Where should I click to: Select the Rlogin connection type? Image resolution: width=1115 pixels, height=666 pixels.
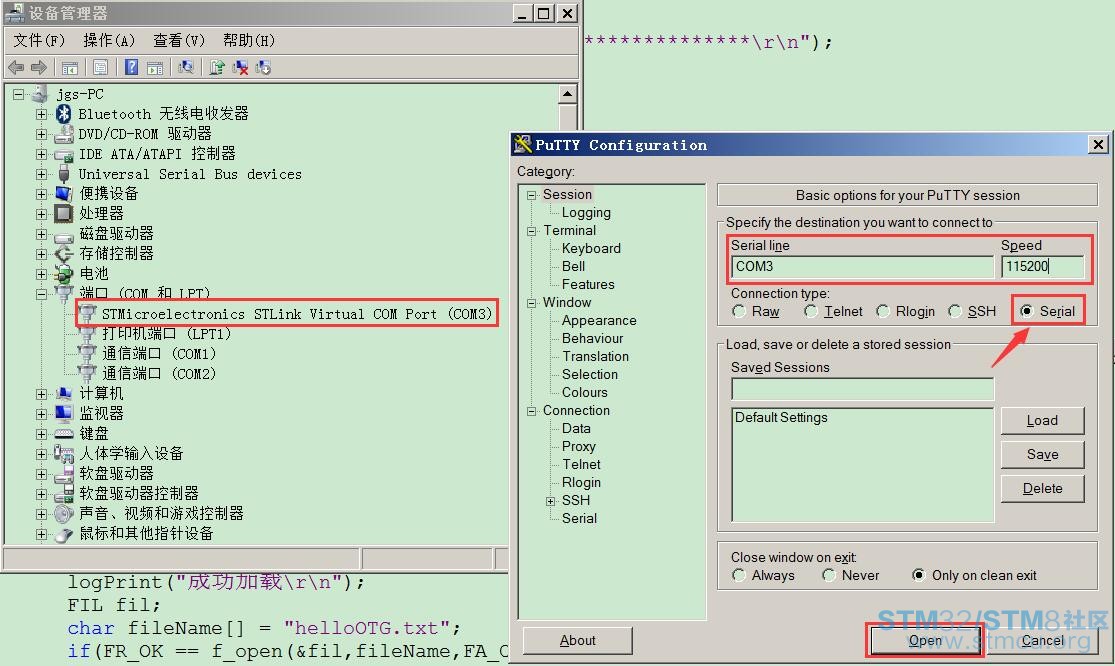[x=882, y=311]
